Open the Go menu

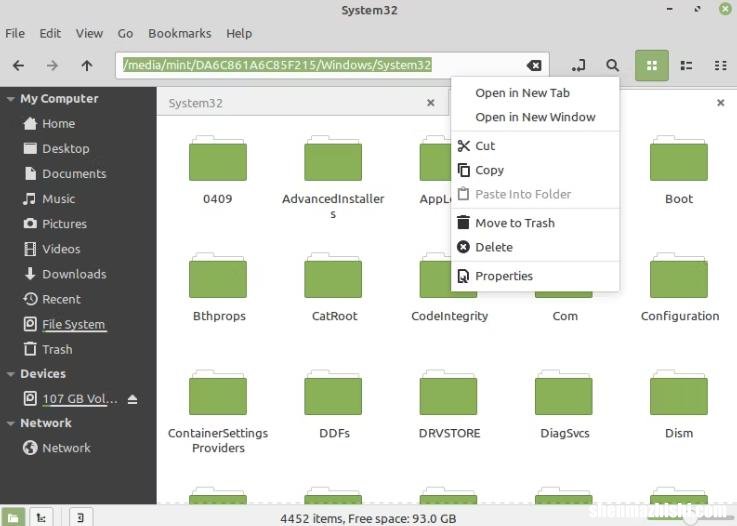[125, 33]
